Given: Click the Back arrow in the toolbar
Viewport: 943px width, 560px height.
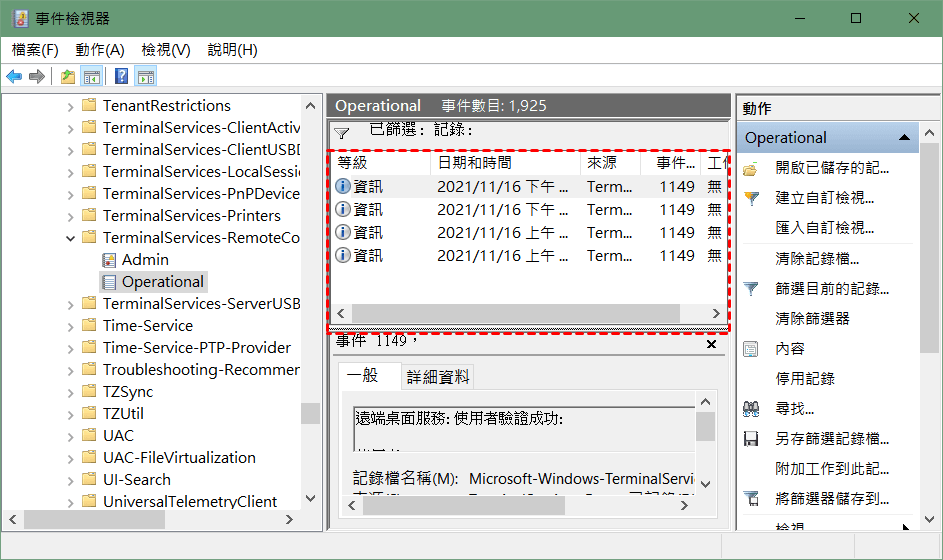Looking at the screenshot, I should 14,77.
